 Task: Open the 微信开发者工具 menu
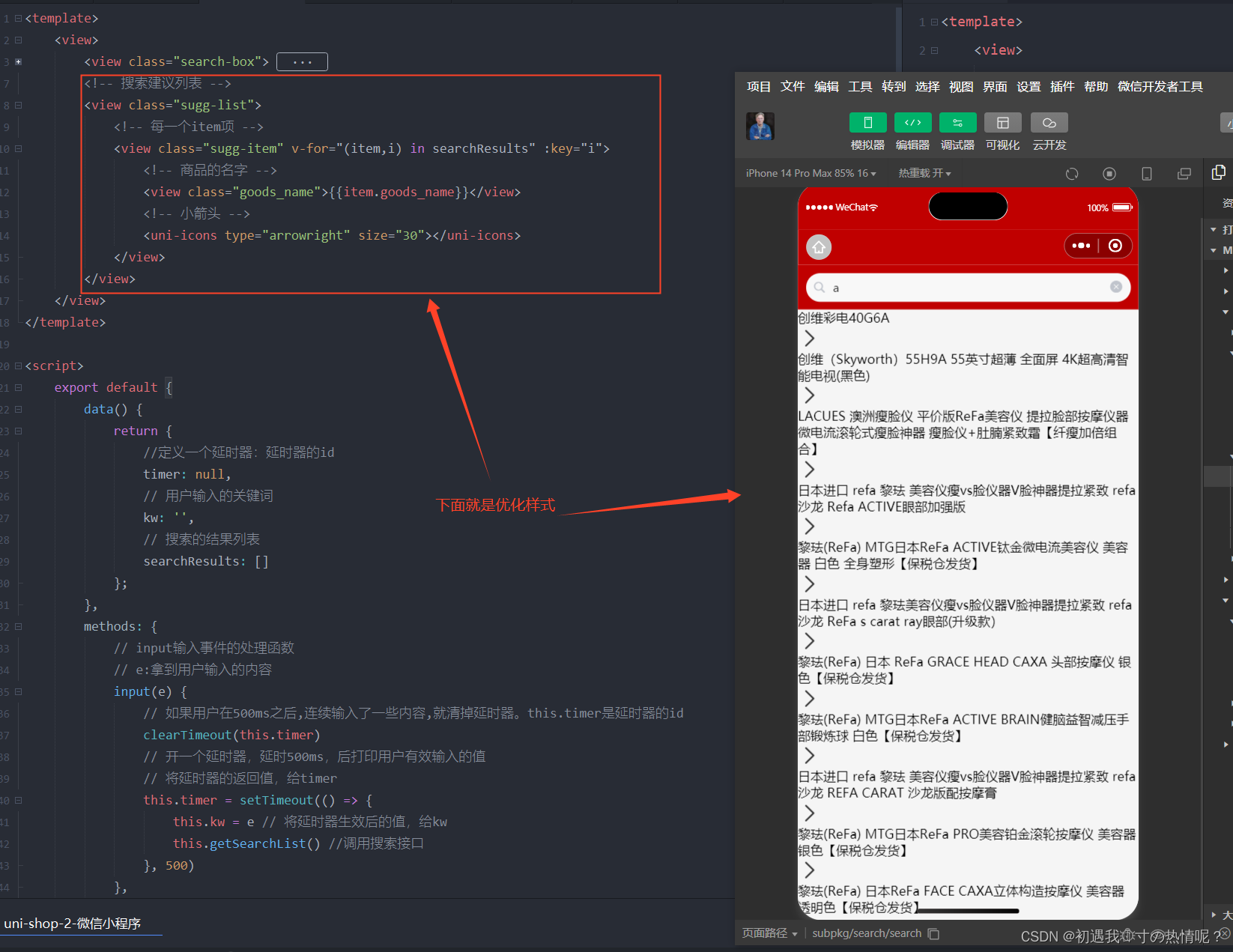[1160, 87]
